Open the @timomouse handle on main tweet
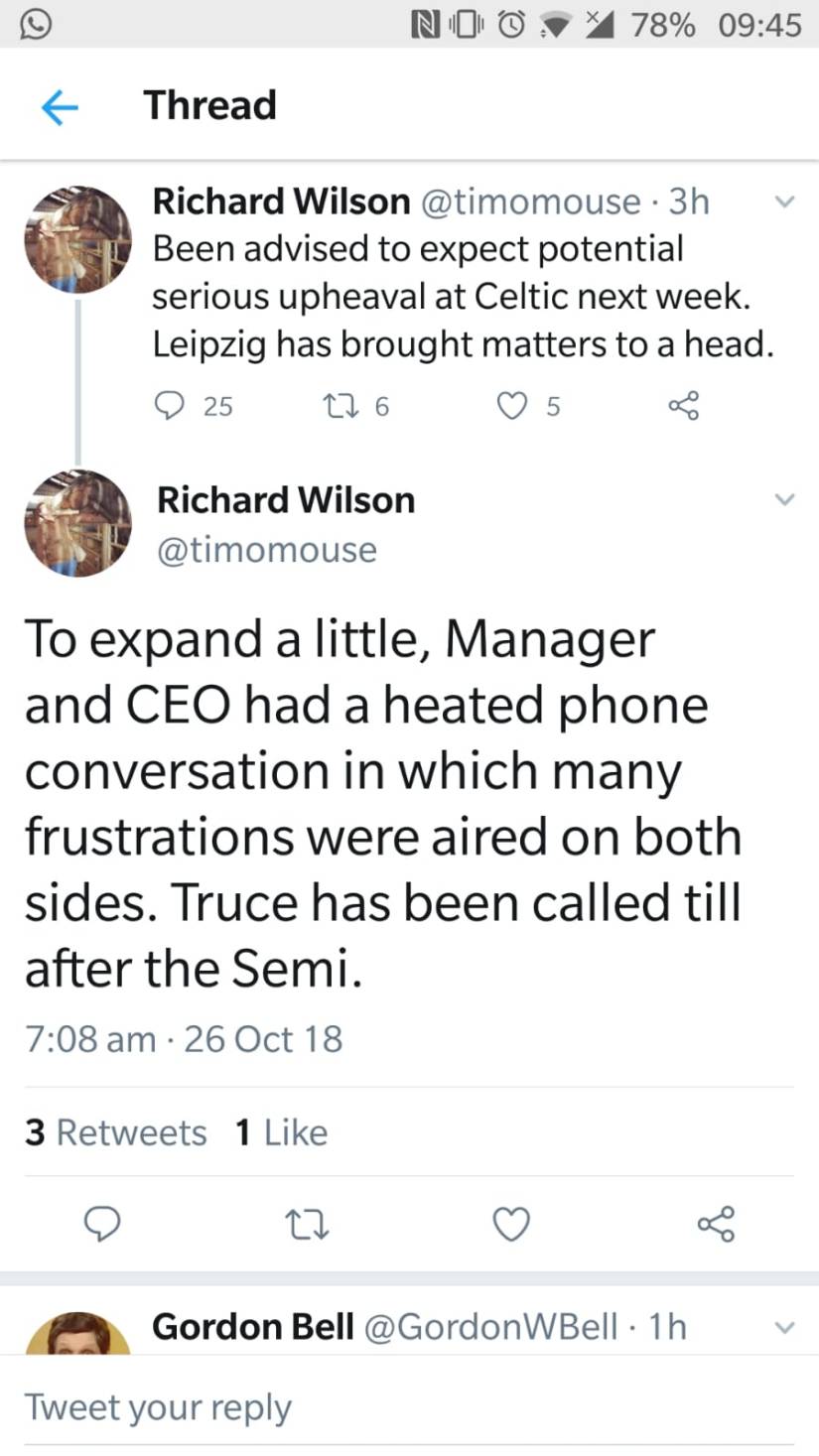Screen dimensions: 819x1456 pyautogui.click(x=267, y=550)
